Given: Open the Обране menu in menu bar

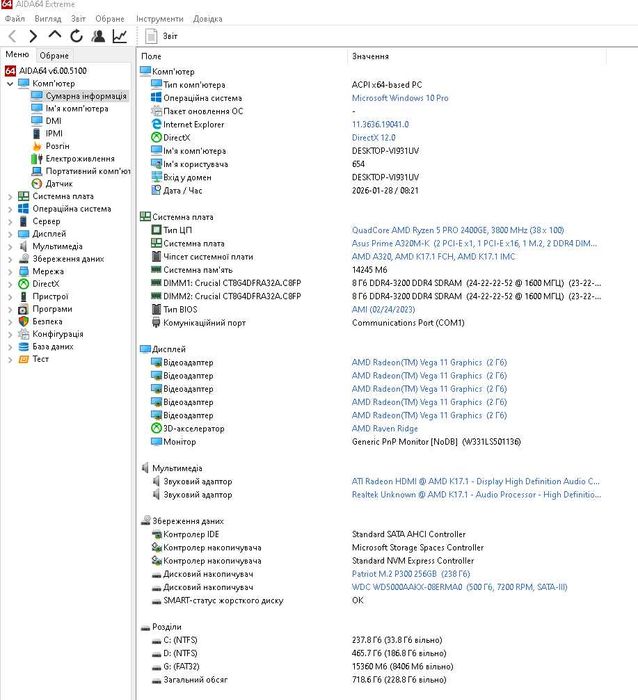Looking at the screenshot, I should click(x=110, y=19).
